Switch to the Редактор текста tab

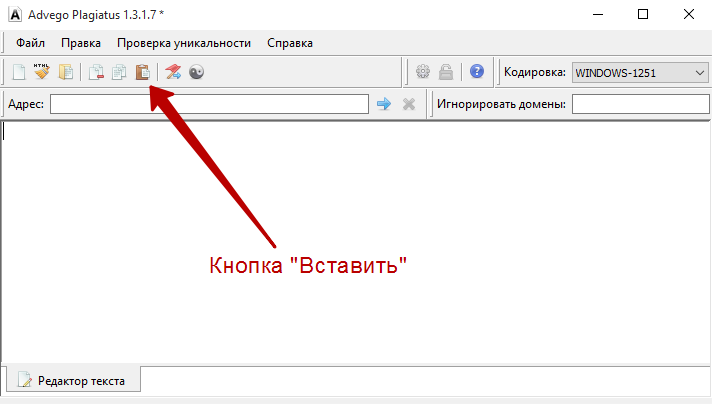coord(73,380)
